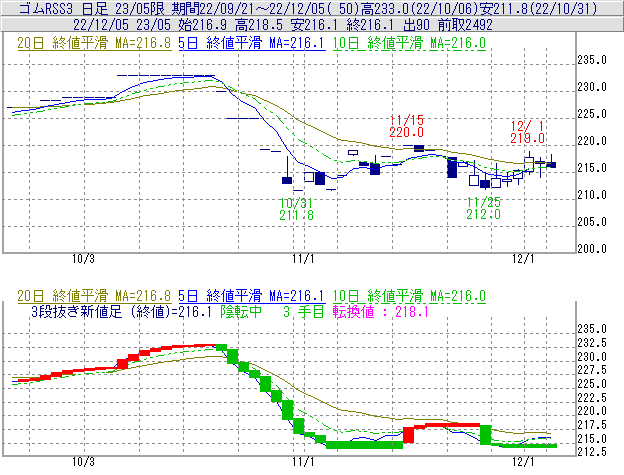
Task: Click lower chart 12/1 date label
Action: coord(523,462)
